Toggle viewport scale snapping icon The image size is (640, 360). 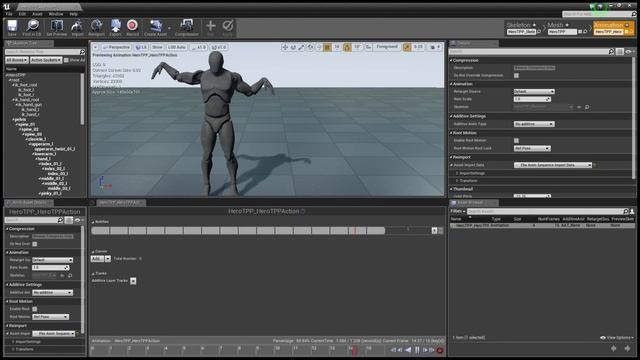click(x=407, y=47)
